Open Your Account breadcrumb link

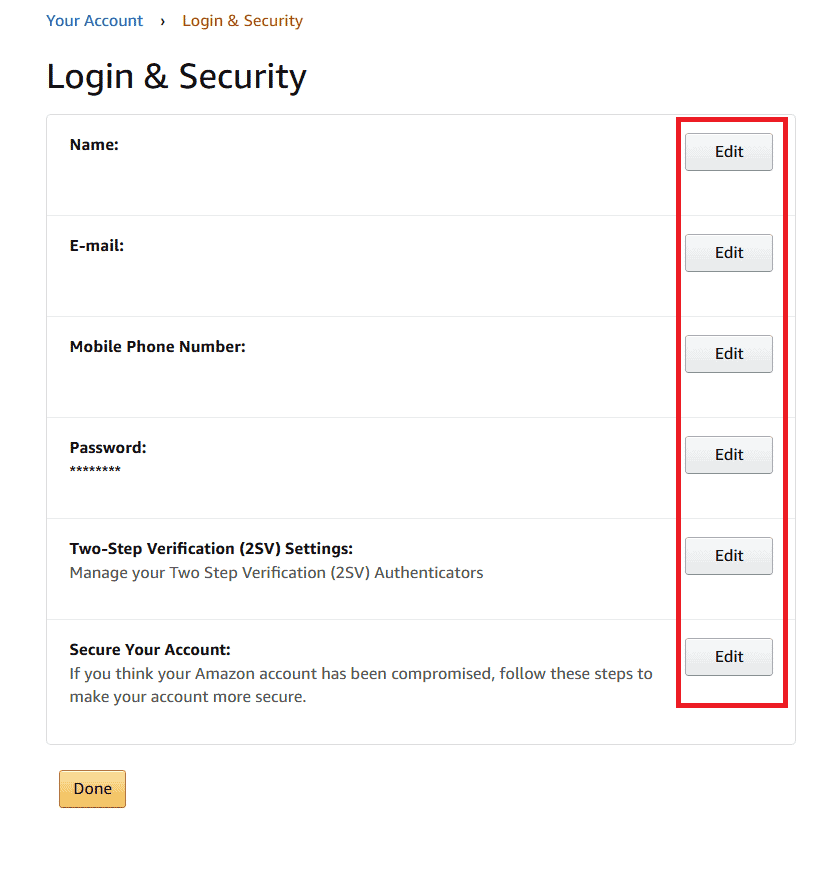pos(94,20)
